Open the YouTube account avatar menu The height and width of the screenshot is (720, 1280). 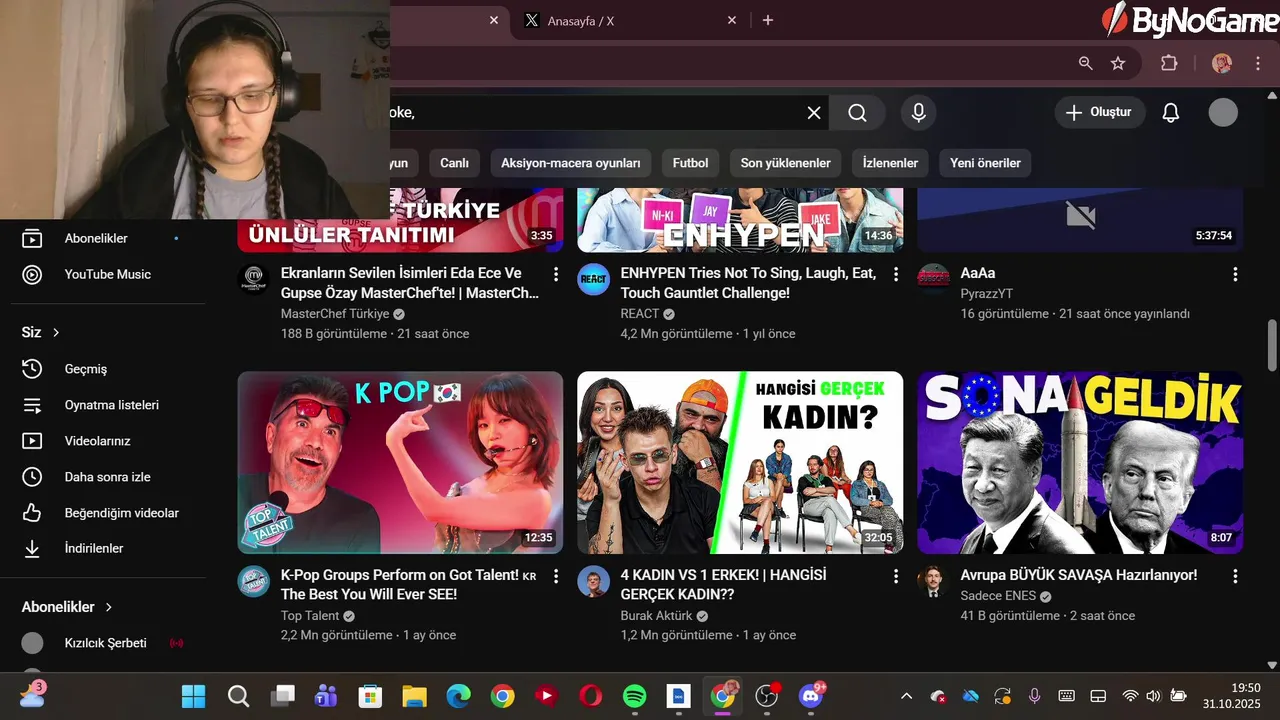tap(1223, 112)
